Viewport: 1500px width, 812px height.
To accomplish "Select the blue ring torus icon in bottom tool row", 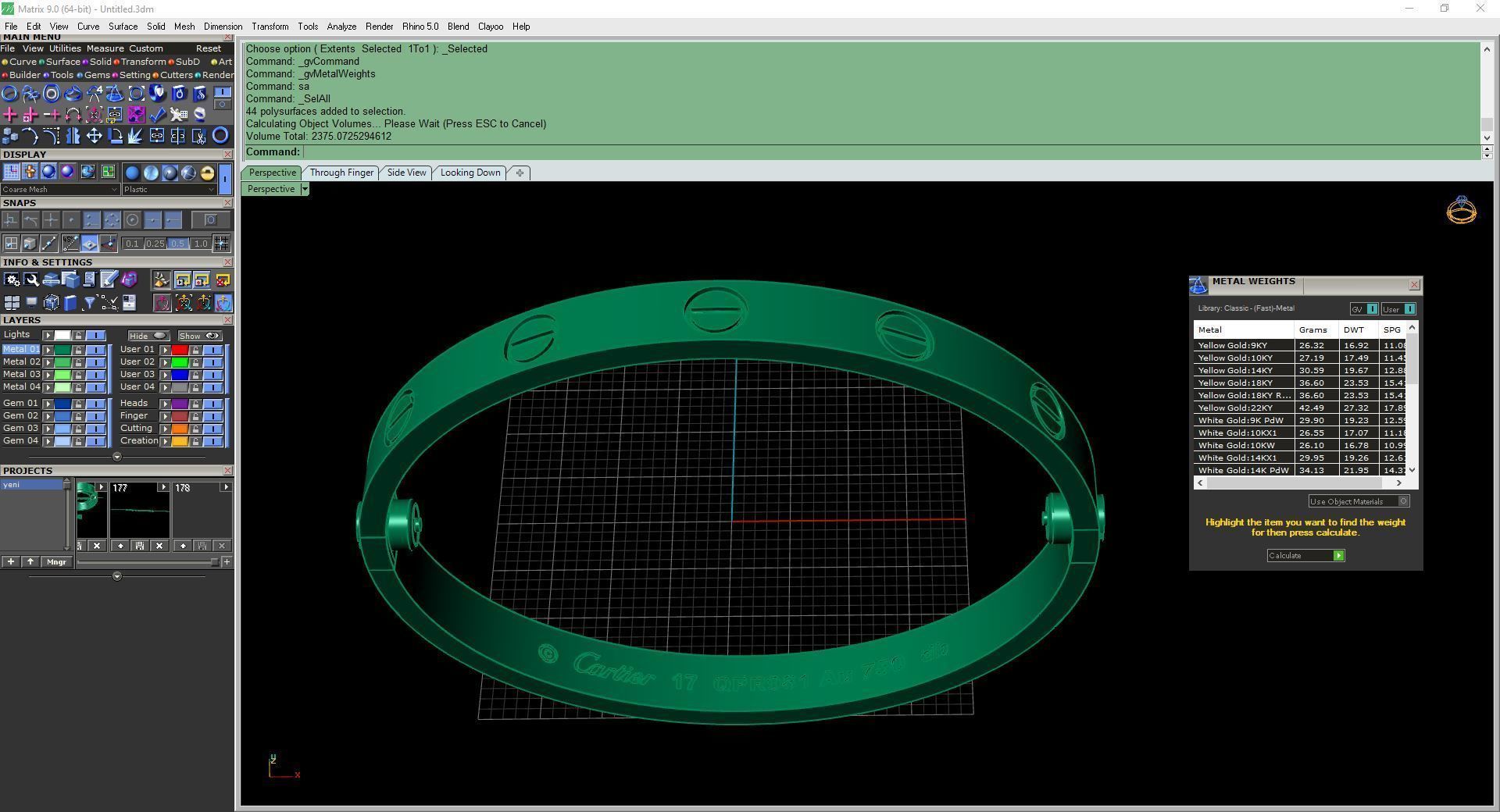I will click(220, 135).
